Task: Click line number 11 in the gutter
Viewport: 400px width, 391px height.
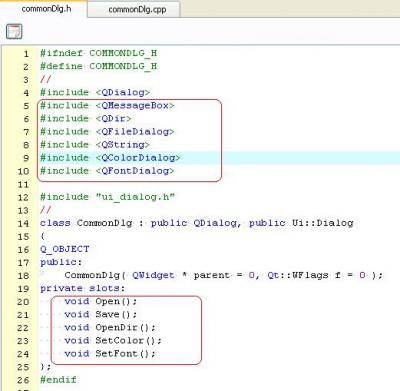Action: point(23,185)
